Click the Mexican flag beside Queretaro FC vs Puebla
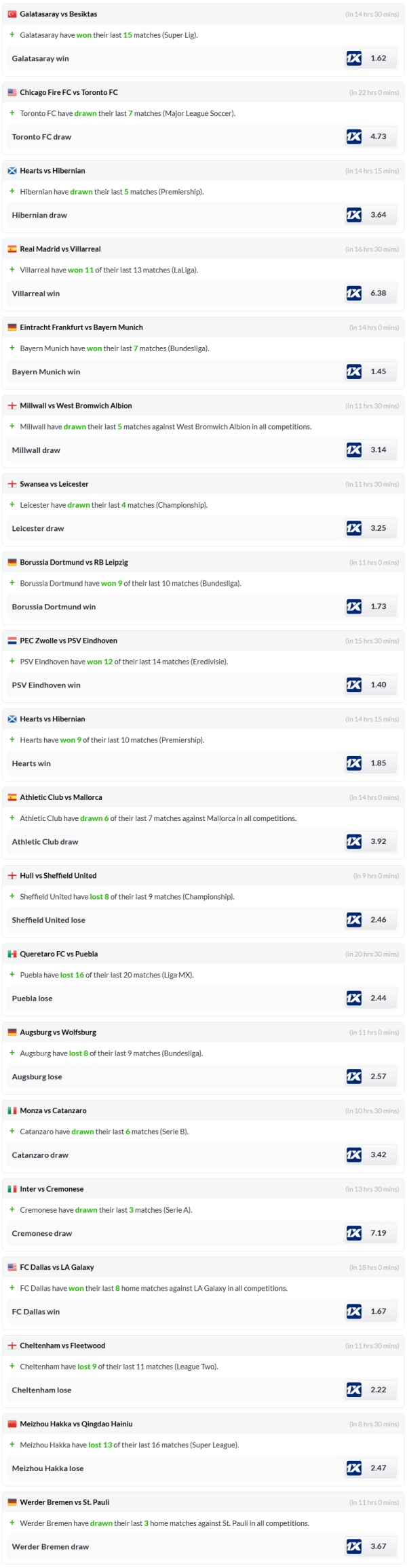Screen dimensions: 407x1568 coord(12,954)
